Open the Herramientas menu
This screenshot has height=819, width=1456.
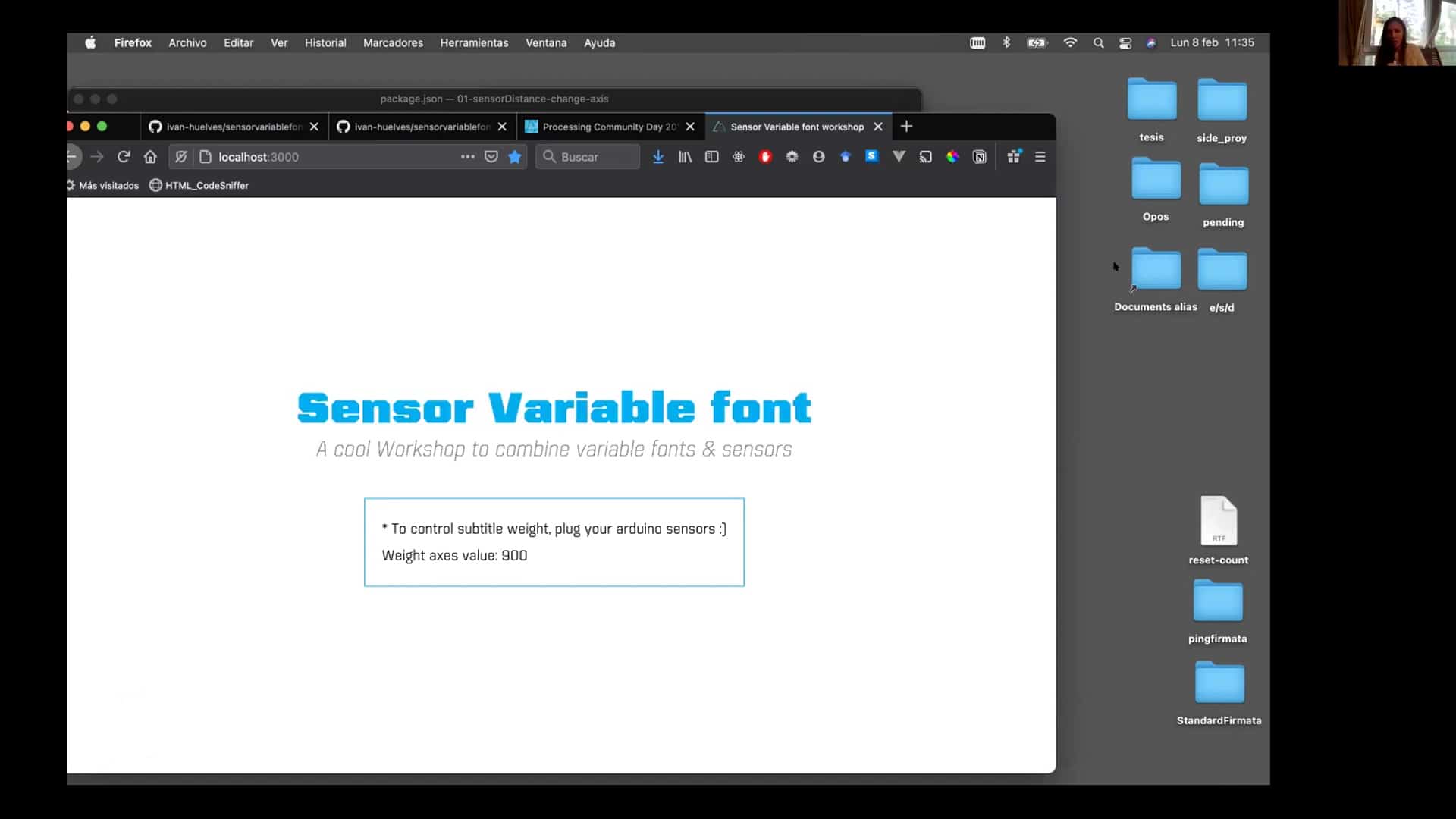[474, 43]
